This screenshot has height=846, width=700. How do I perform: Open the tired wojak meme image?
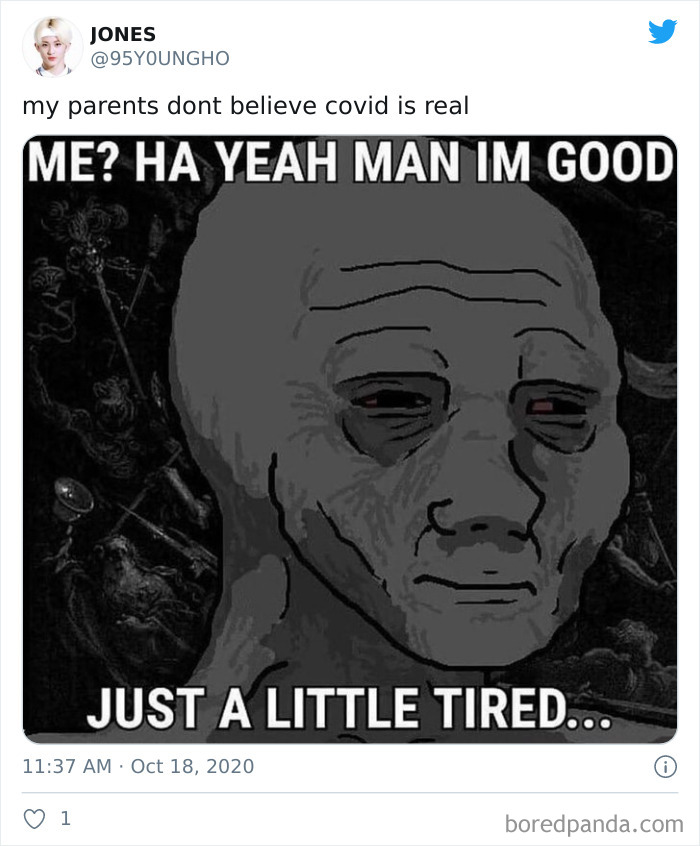tap(350, 439)
